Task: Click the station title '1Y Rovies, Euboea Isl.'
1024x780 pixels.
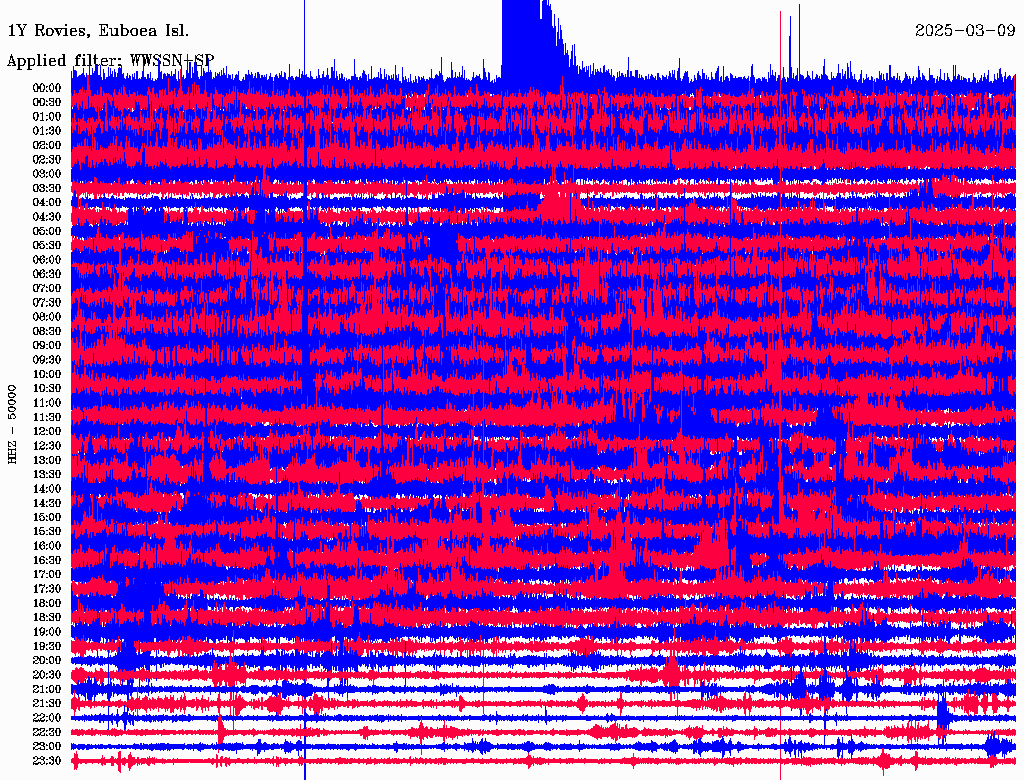Action: [x=97, y=30]
